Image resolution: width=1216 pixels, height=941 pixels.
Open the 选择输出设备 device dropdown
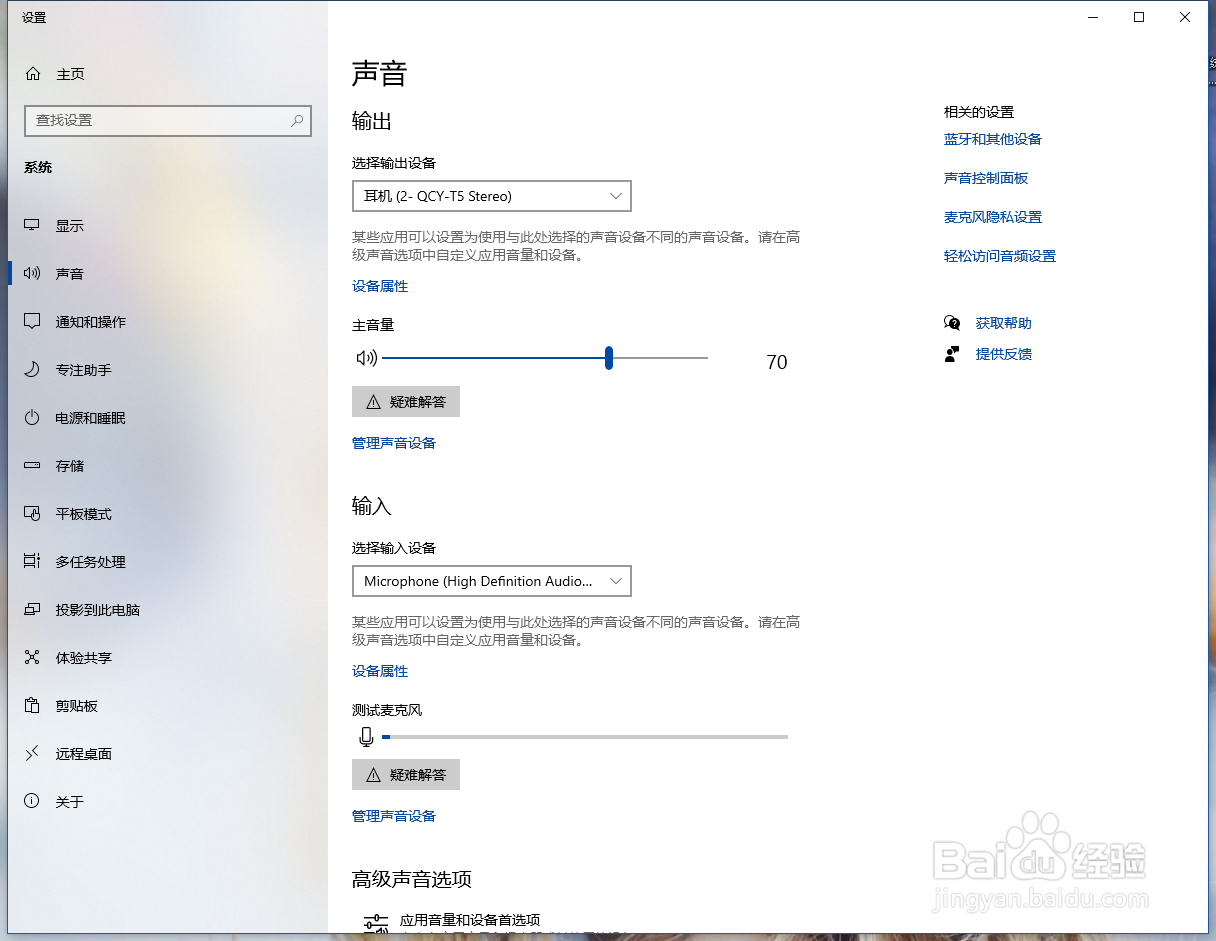point(491,195)
